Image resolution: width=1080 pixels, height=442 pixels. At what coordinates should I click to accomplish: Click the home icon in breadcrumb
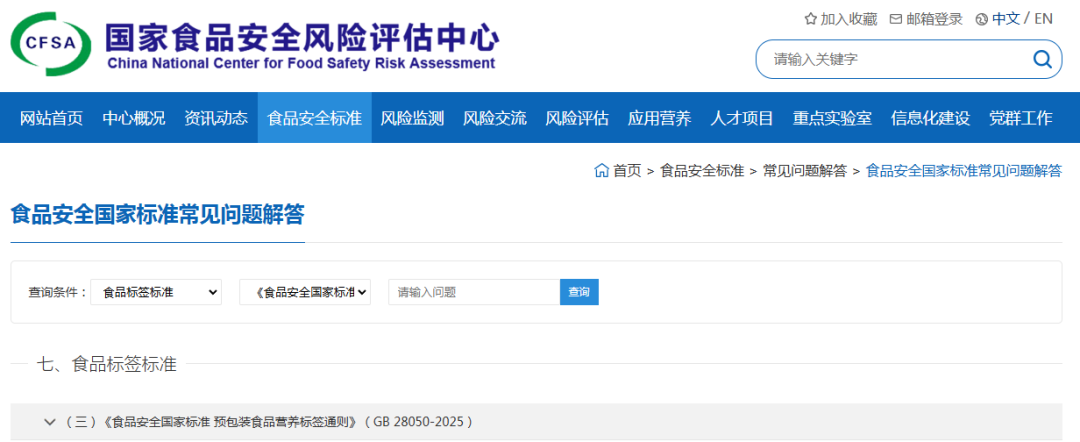pos(601,170)
